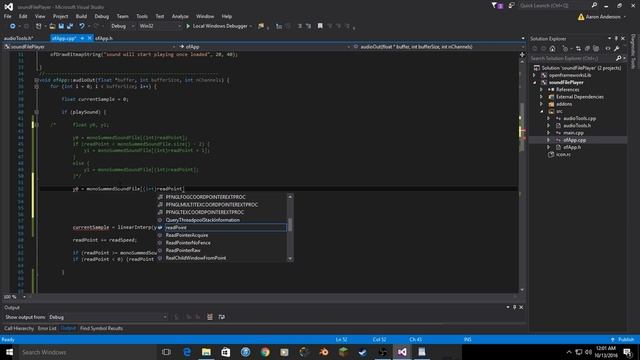Pin the Output panel with auto-hide icon
640x360 pixels.
pyautogui.click(x=514, y=307)
